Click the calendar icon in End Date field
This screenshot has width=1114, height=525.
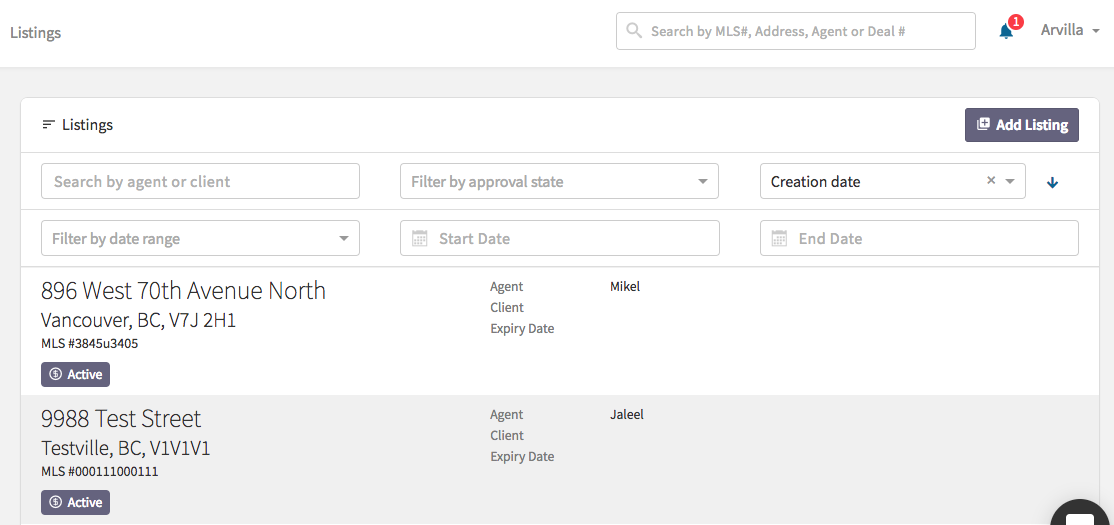[780, 239]
